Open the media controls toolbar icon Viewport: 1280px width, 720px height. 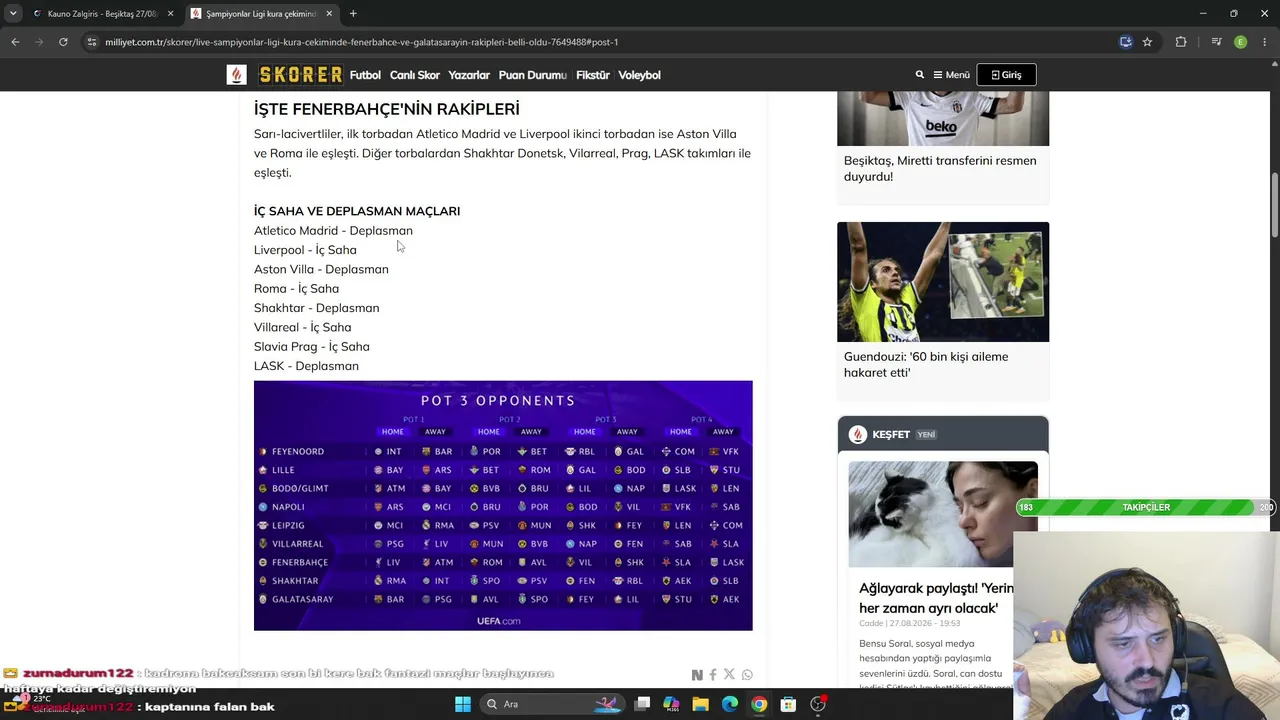1216,42
